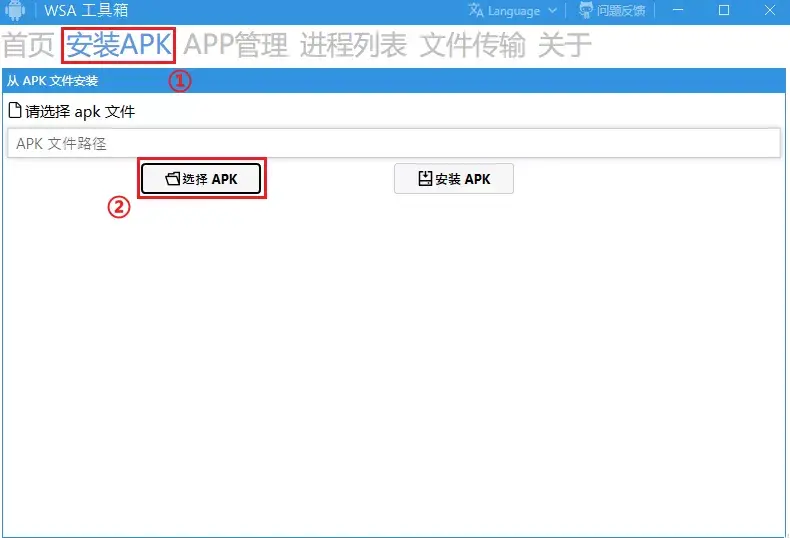Open the 关于 tab
The width and height of the screenshot is (790, 538).
[564, 45]
